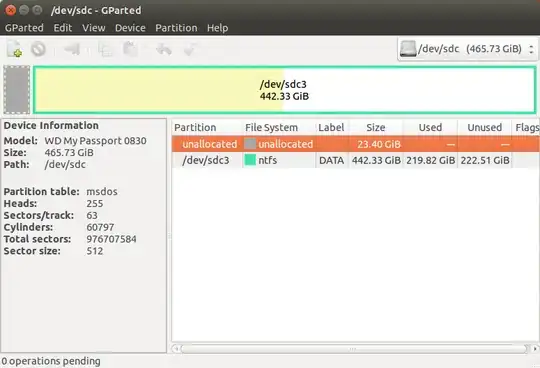Click the horizontal scrollbar of partition list
This screenshot has height=368, width=540.
tap(354, 349)
